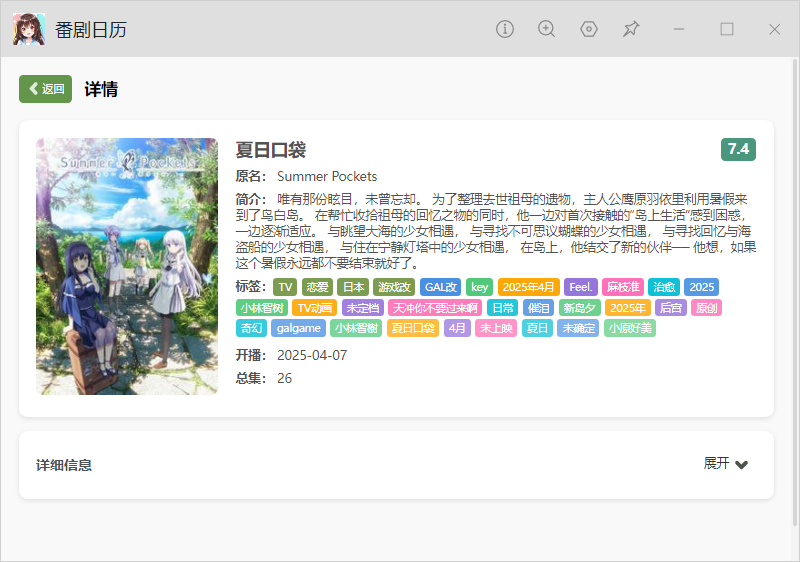Click the 原创 tag

706,308
